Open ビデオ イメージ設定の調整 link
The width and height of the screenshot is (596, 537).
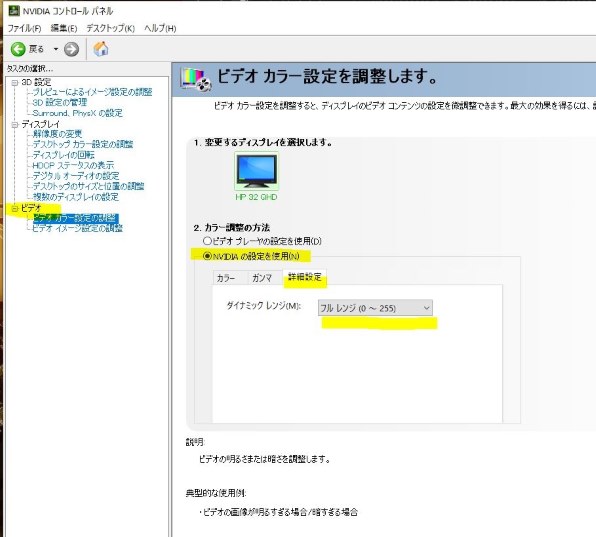pos(78,228)
